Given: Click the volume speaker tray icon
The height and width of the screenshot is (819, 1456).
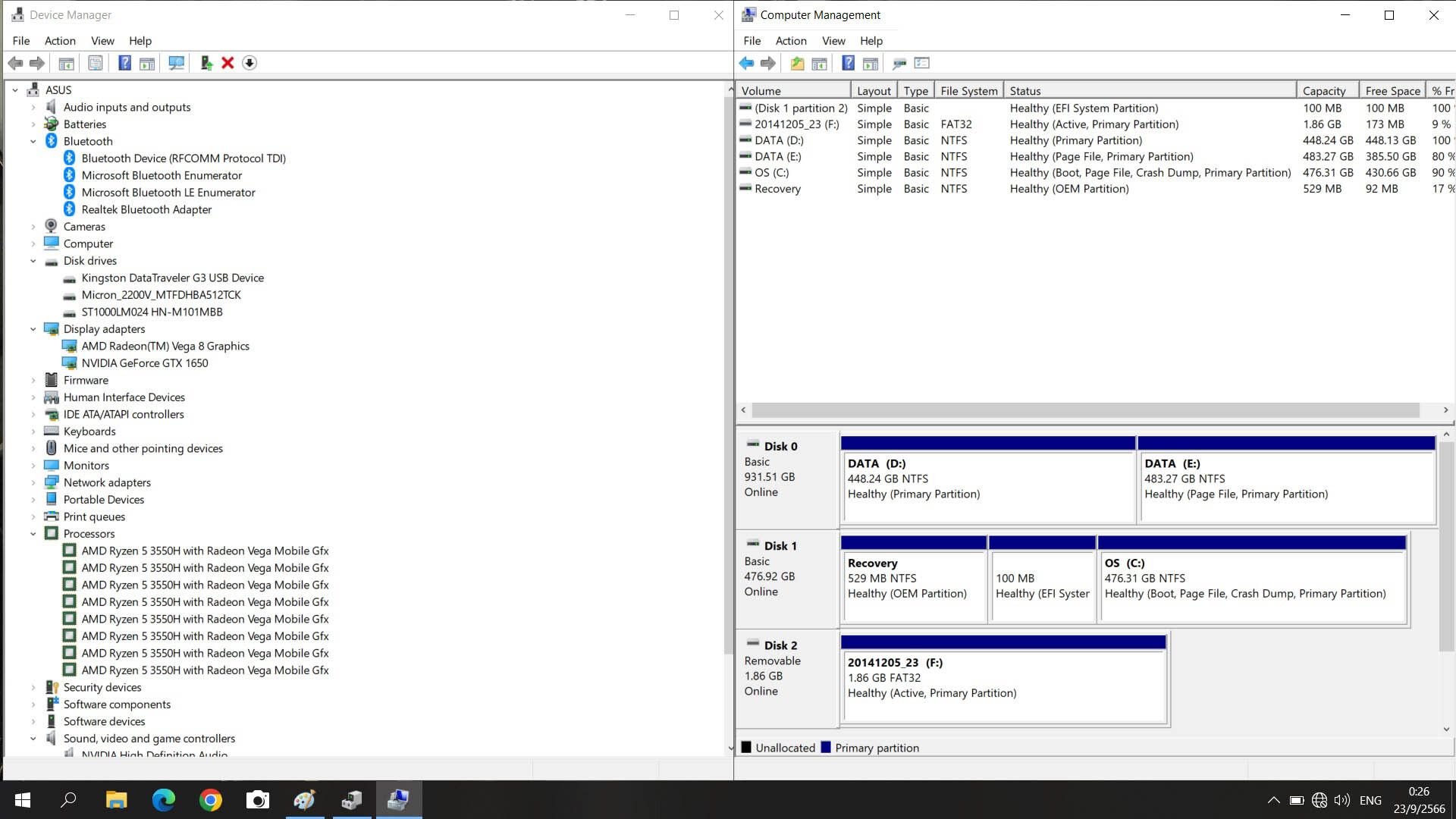Looking at the screenshot, I should [1342, 800].
